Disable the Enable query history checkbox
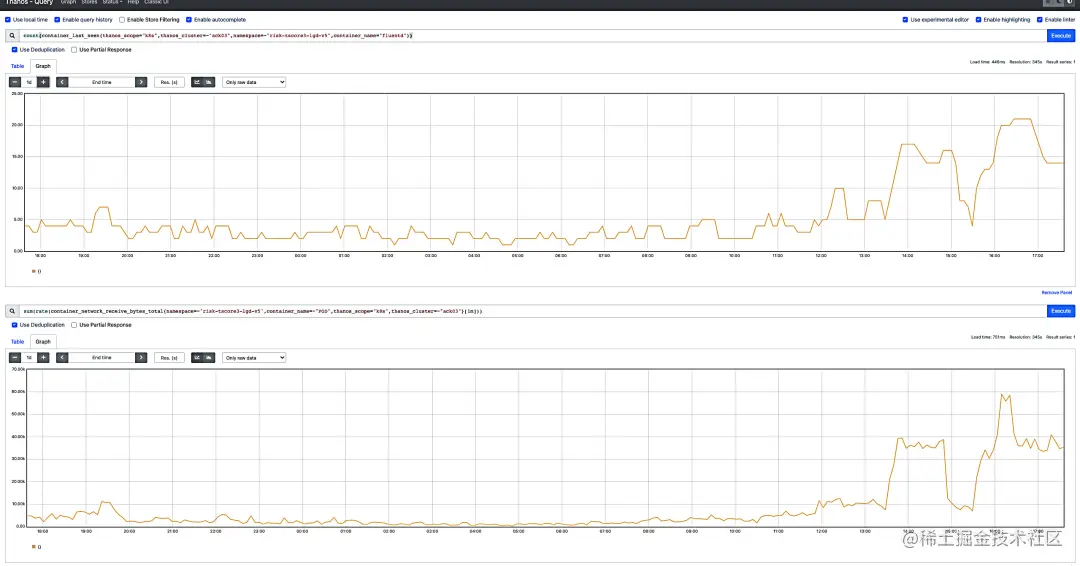The width and height of the screenshot is (1080, 566). [57, 20]
